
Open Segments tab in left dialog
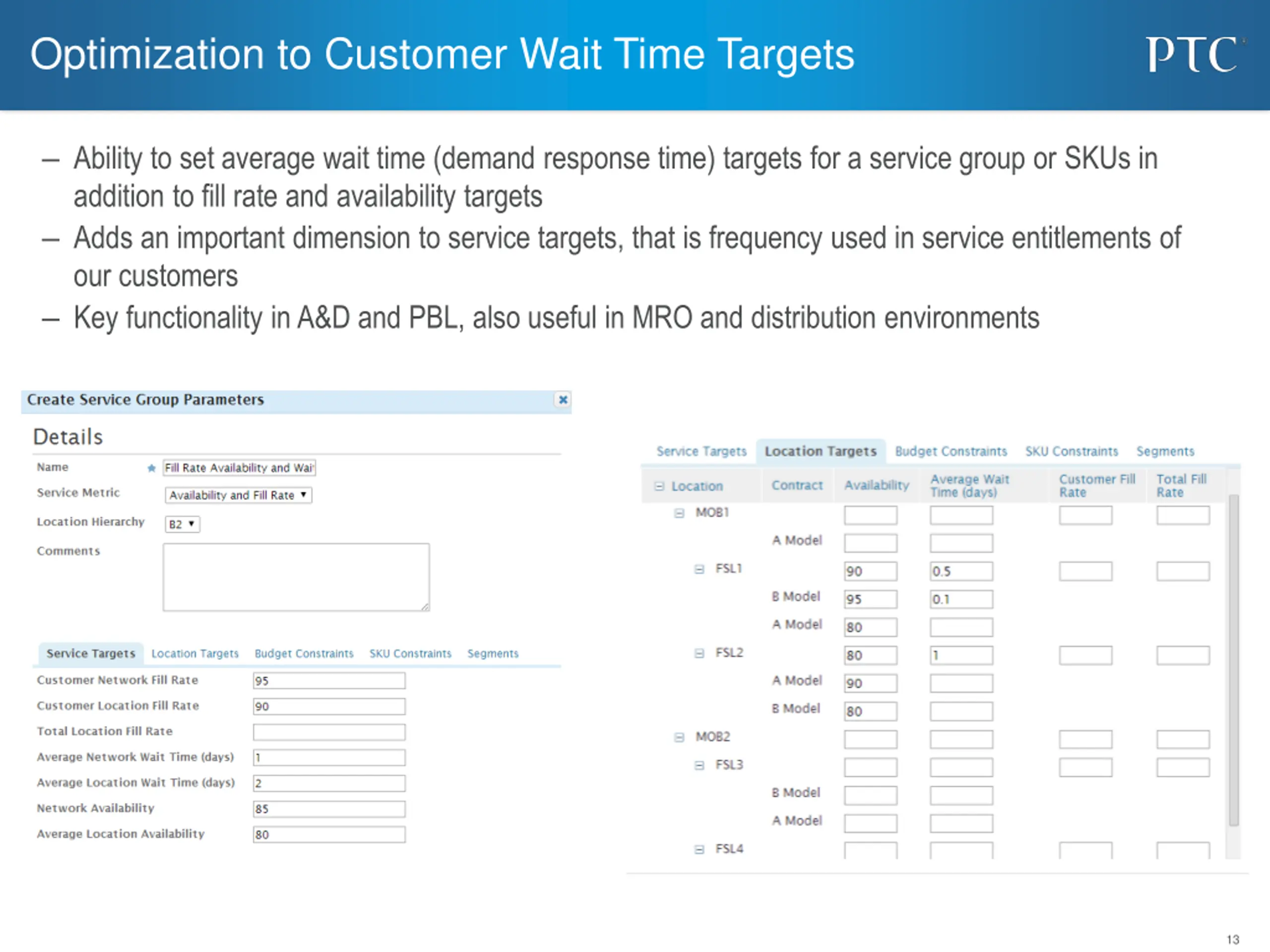coord(493,654)
